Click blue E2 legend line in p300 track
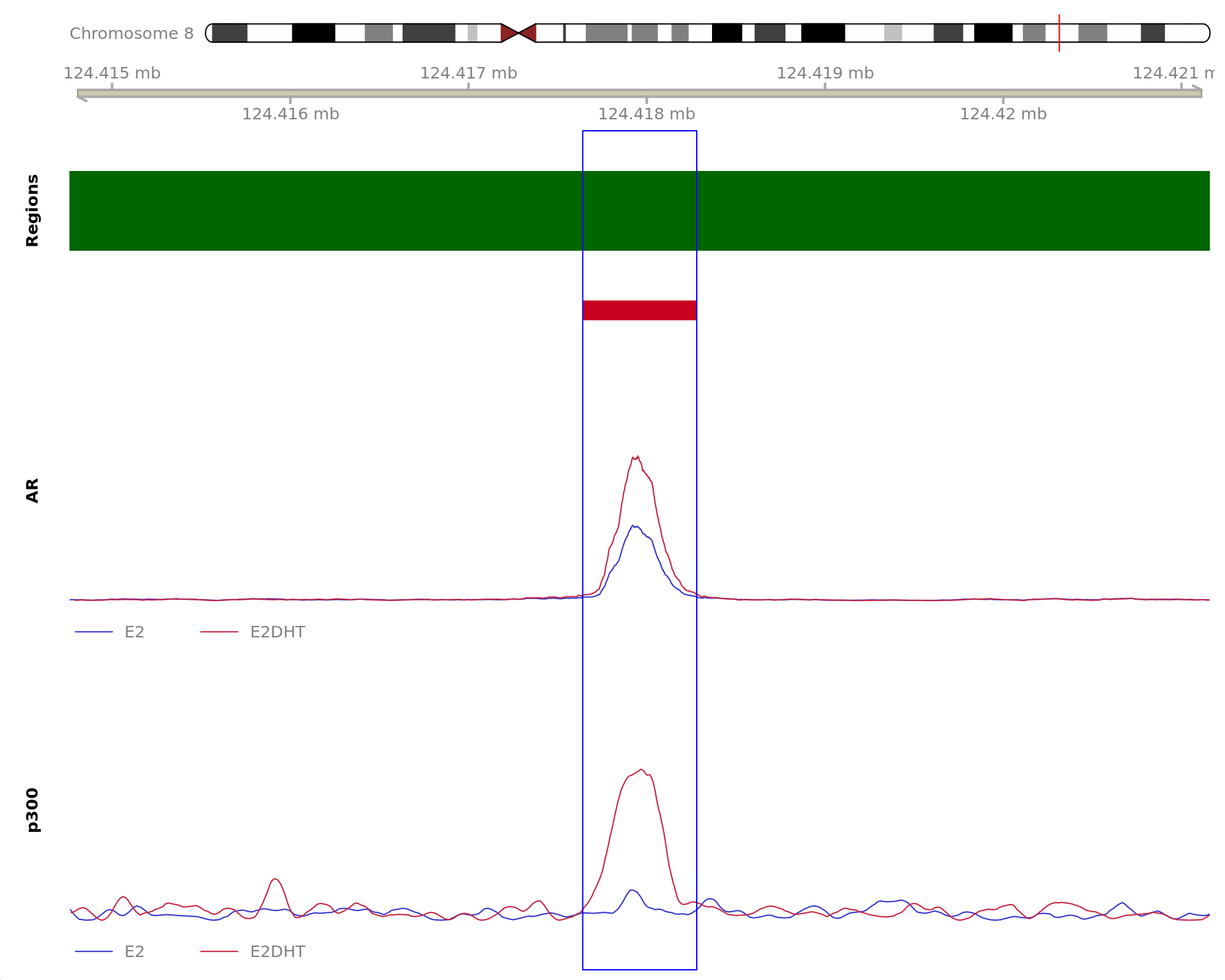 [x=94, y=951]
